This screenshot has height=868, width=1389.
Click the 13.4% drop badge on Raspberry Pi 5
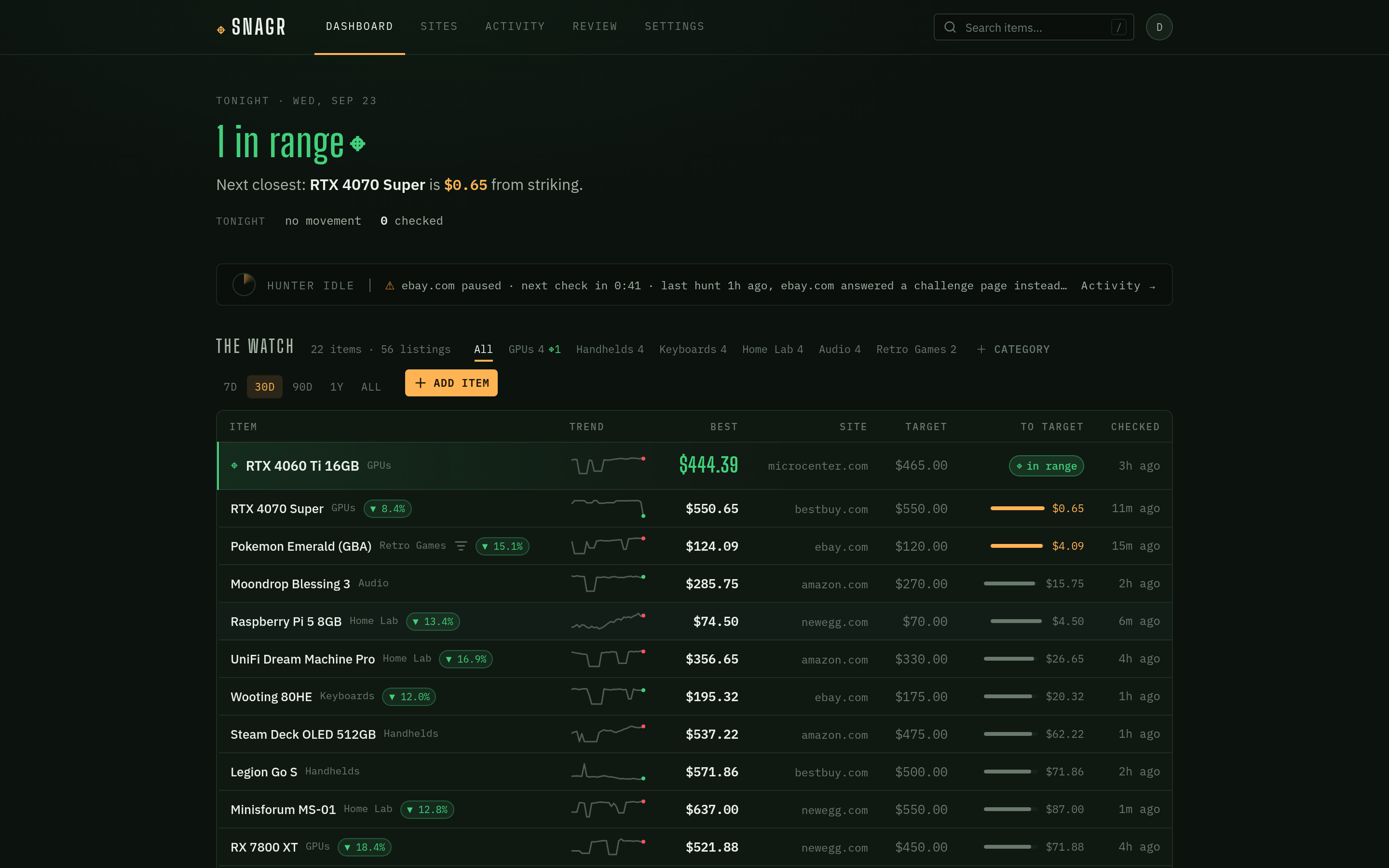point(433,621)
